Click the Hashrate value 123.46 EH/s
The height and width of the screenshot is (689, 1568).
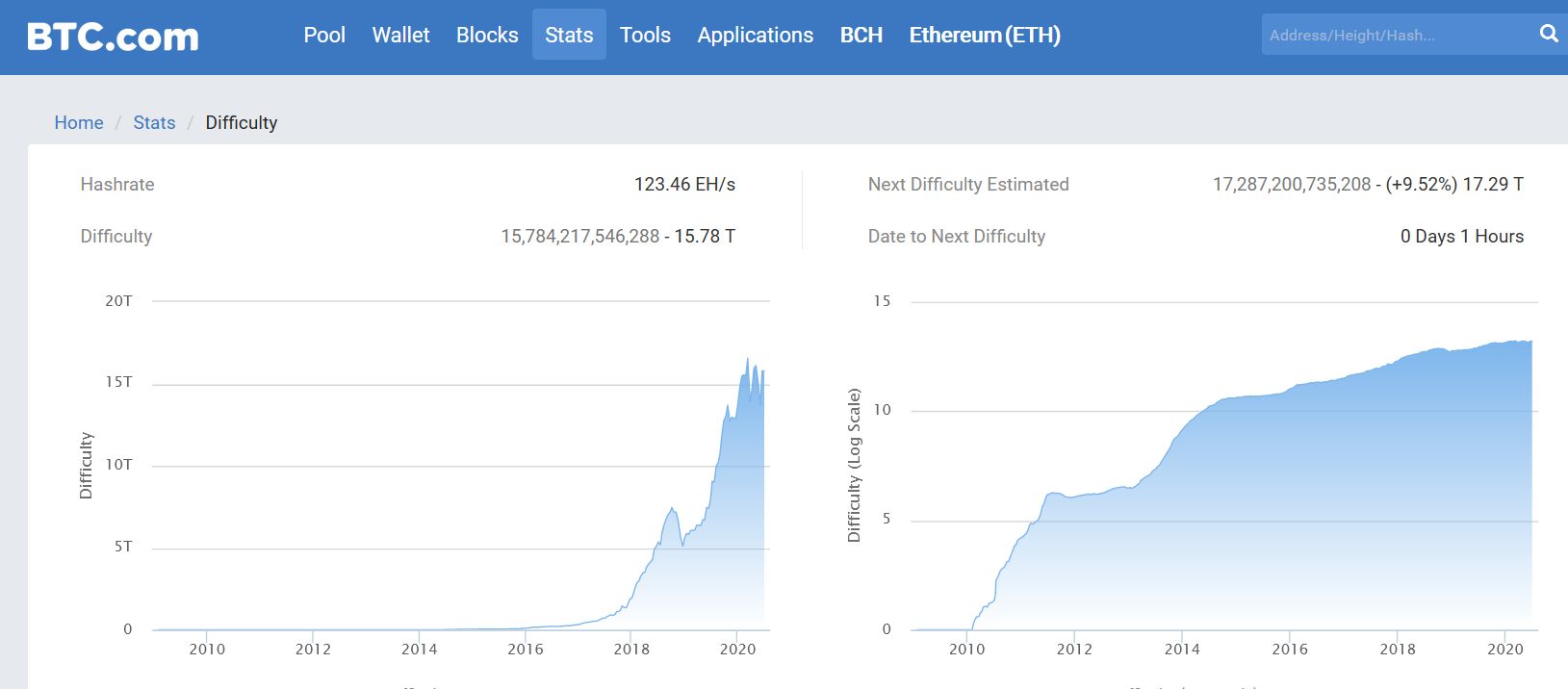[x=684, y=184]
